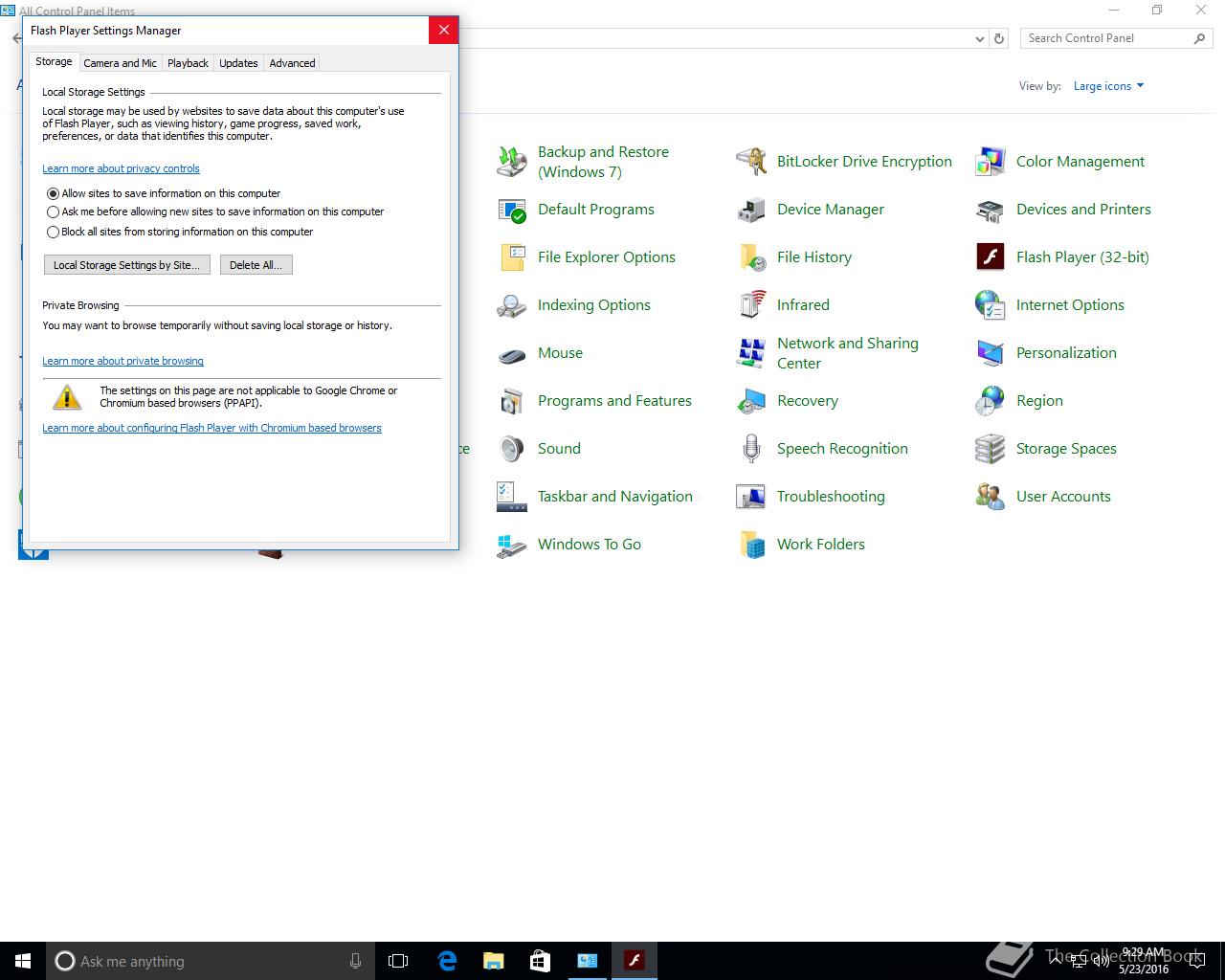Switch to the Advanced tab
The image size is (1225, 980).
pos(292,63)
